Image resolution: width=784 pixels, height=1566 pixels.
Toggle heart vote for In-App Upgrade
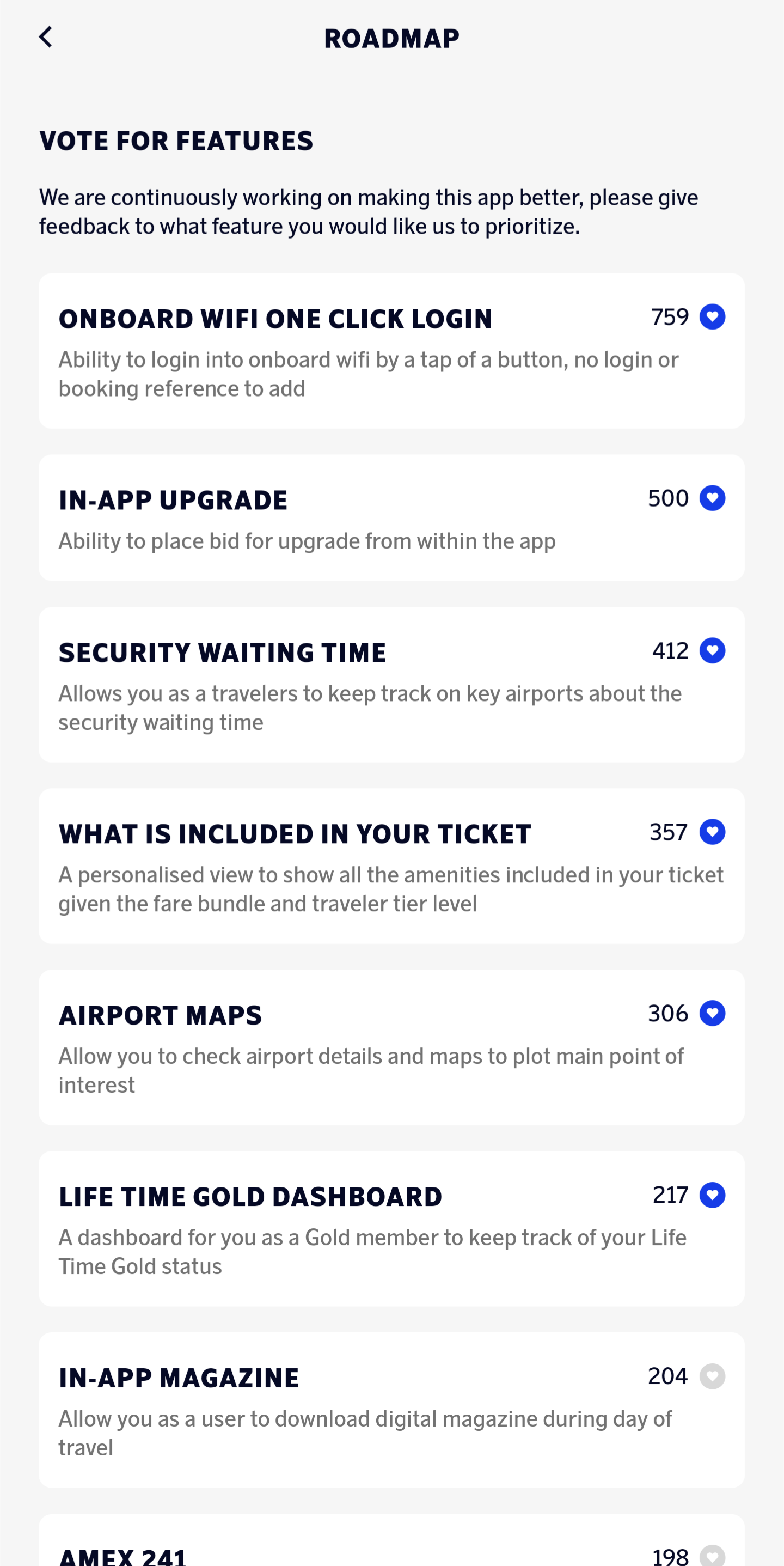click(x=712, y=498)
